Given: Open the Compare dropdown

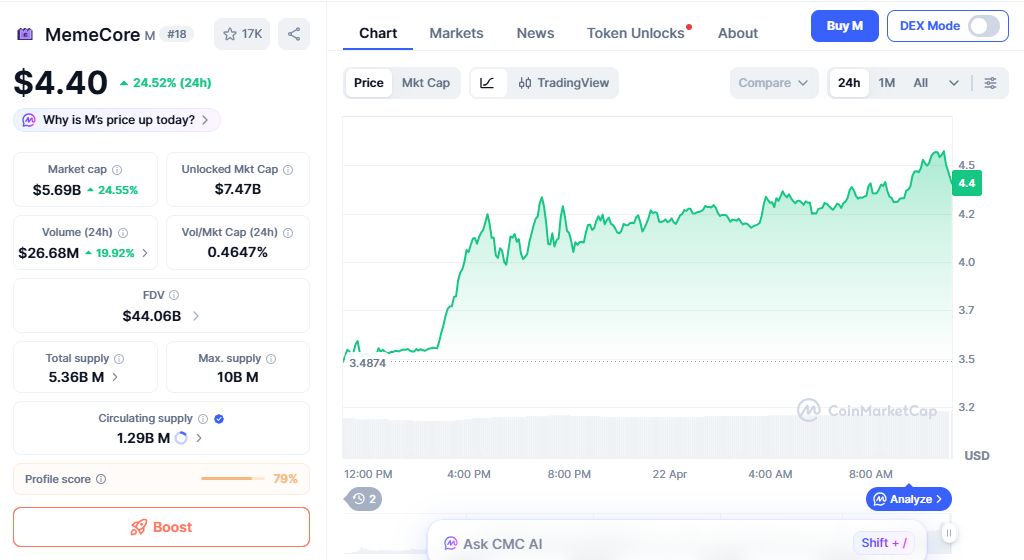Looking at the screenshot, I should [x=774, y=83].
